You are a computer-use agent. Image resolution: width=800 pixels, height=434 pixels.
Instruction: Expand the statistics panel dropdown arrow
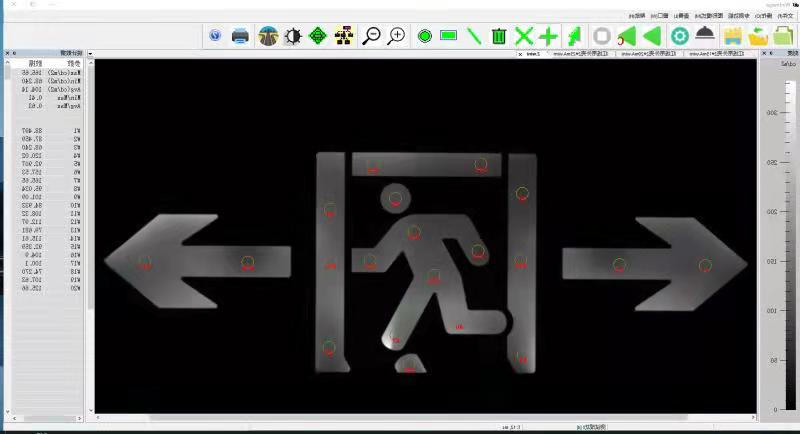(x=90, y=54)
